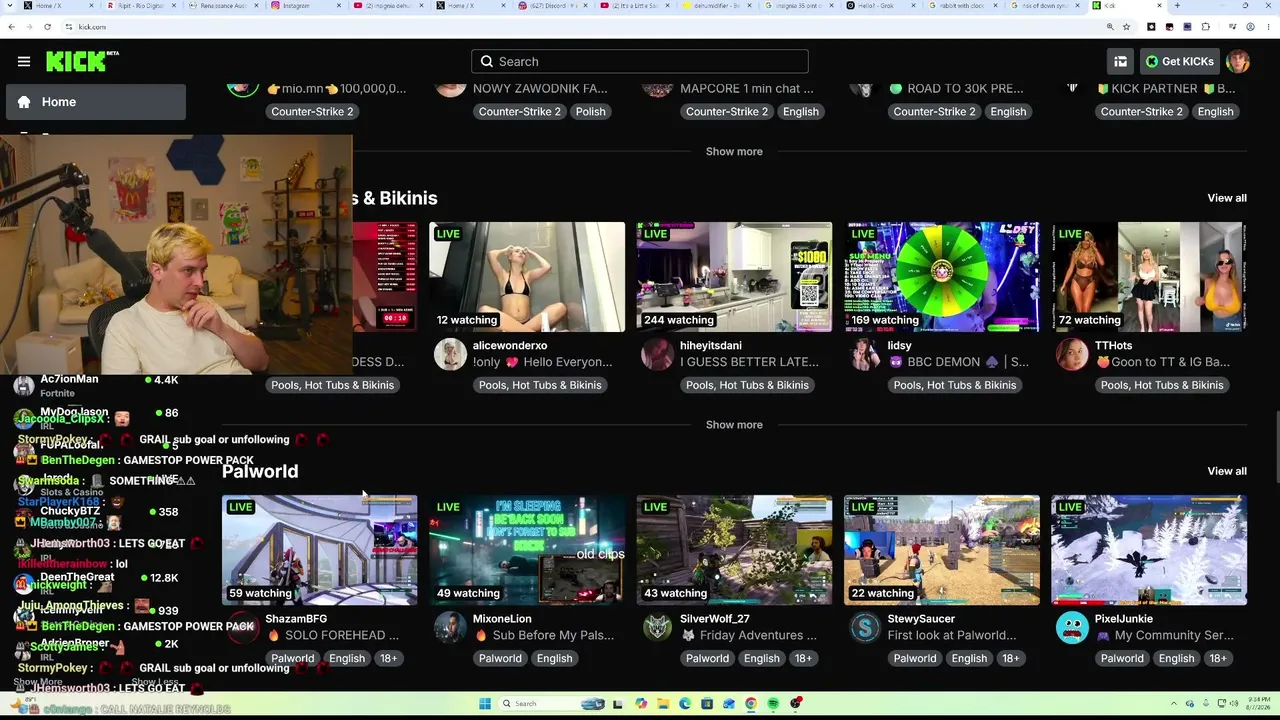Open the user profile avatar
This screenshot has width=1280, height=720.
point(1237,61)
